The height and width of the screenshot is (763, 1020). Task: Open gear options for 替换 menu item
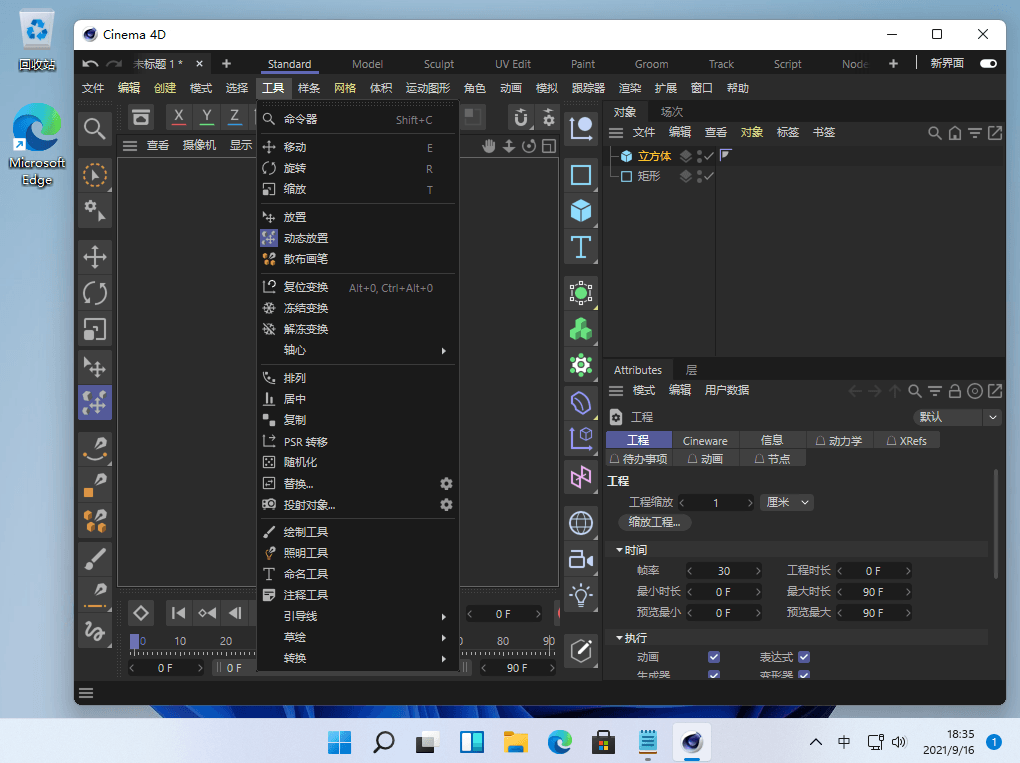tap(446, 483)
